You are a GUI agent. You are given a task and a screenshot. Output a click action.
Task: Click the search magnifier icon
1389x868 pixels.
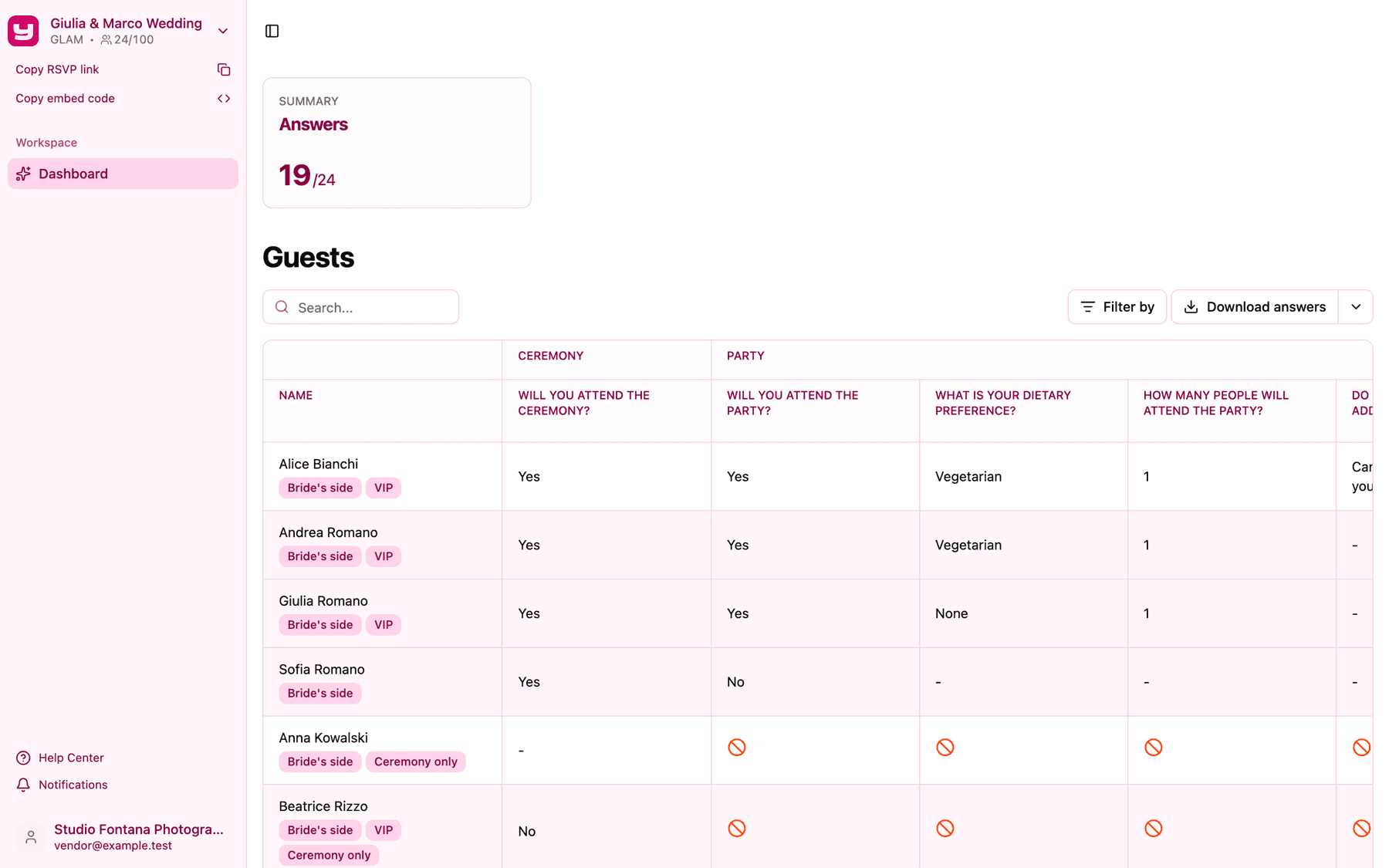[282, 307]
